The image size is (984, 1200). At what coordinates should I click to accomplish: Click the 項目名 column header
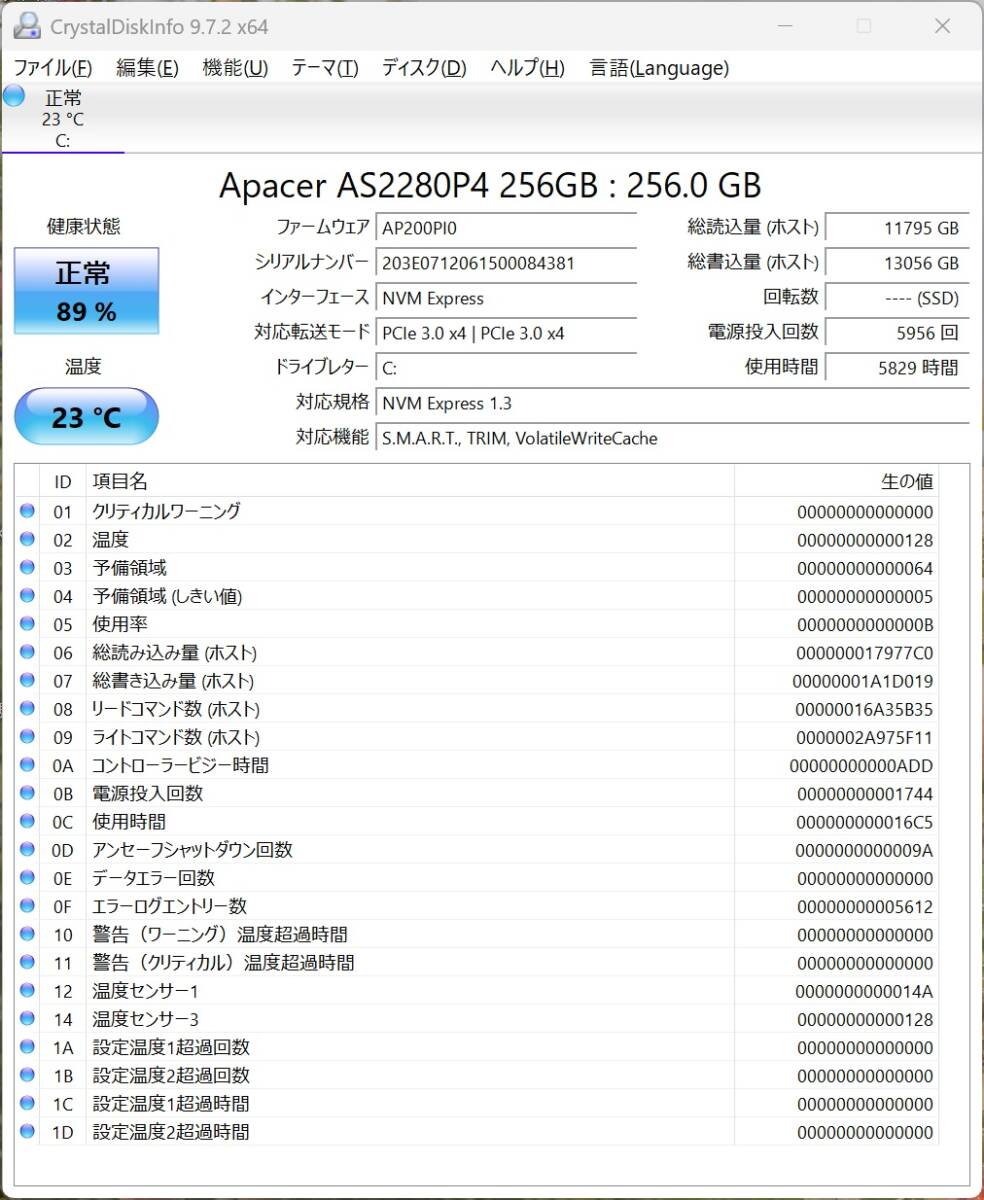tap(410, 482)
